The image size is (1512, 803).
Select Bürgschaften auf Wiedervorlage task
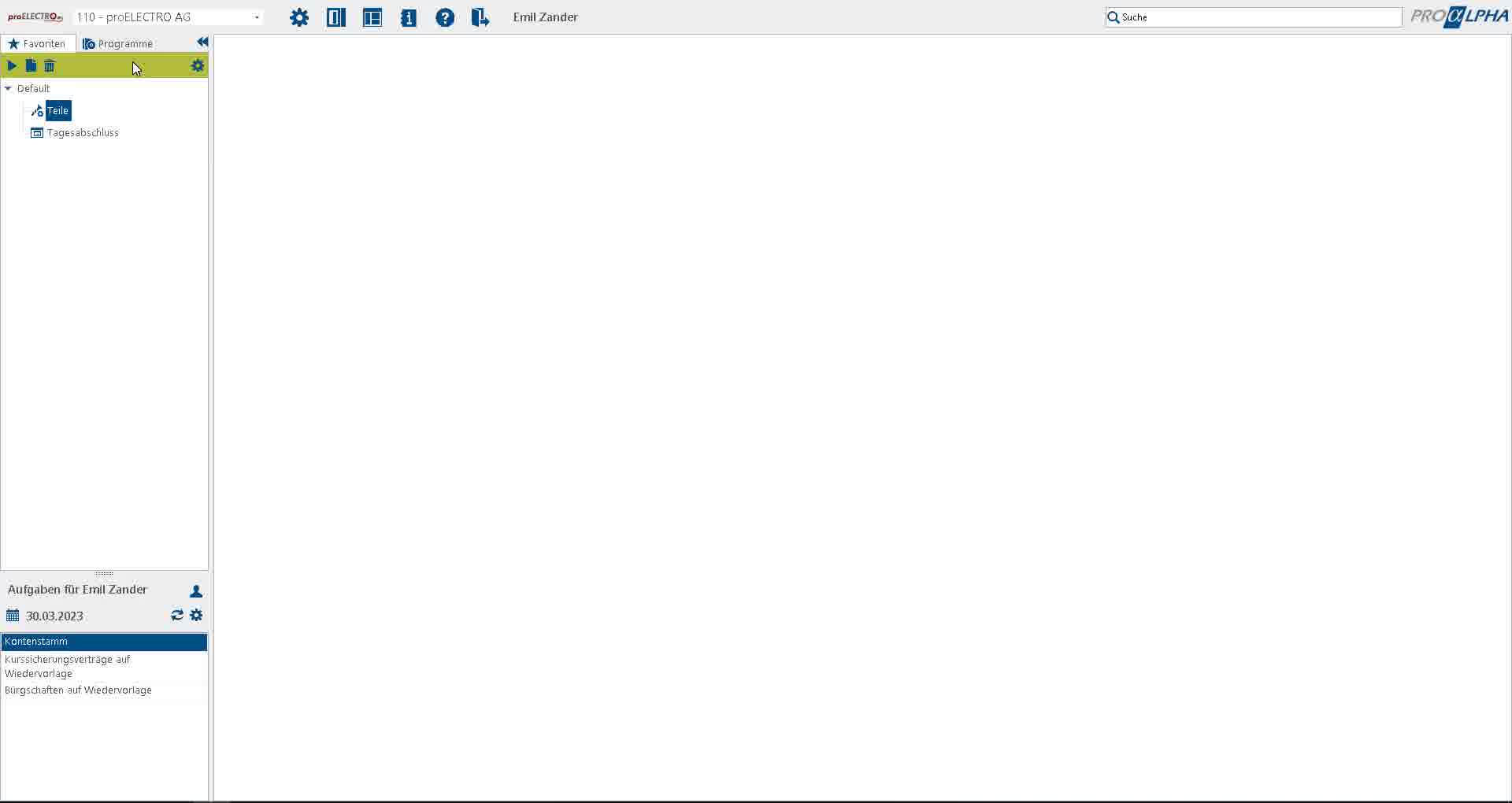click(x=104, y=690)
